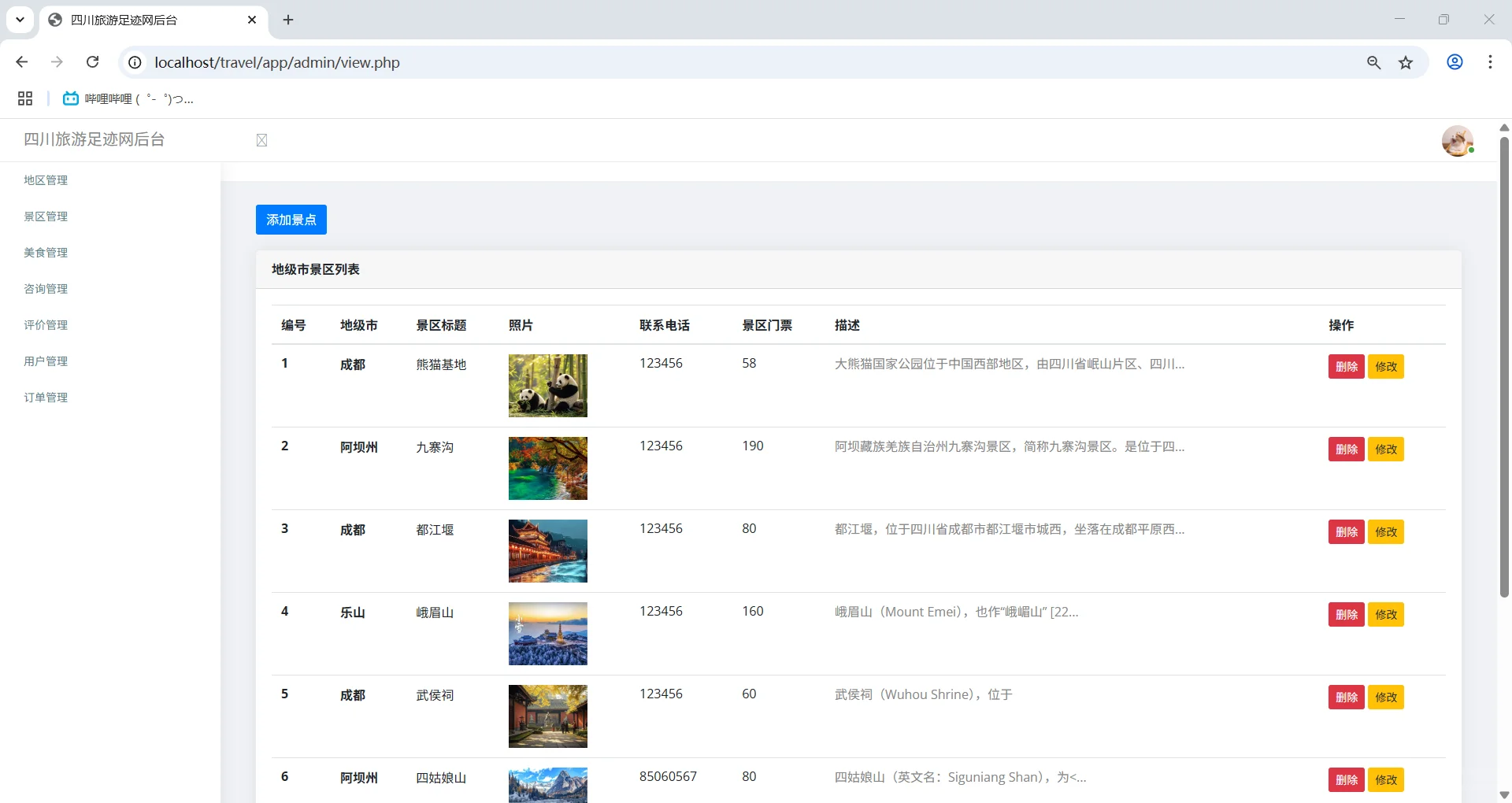The image size is (1512, 803).
Task: Open the zoom magnifier in the address bar
Action: point(1373,62)
